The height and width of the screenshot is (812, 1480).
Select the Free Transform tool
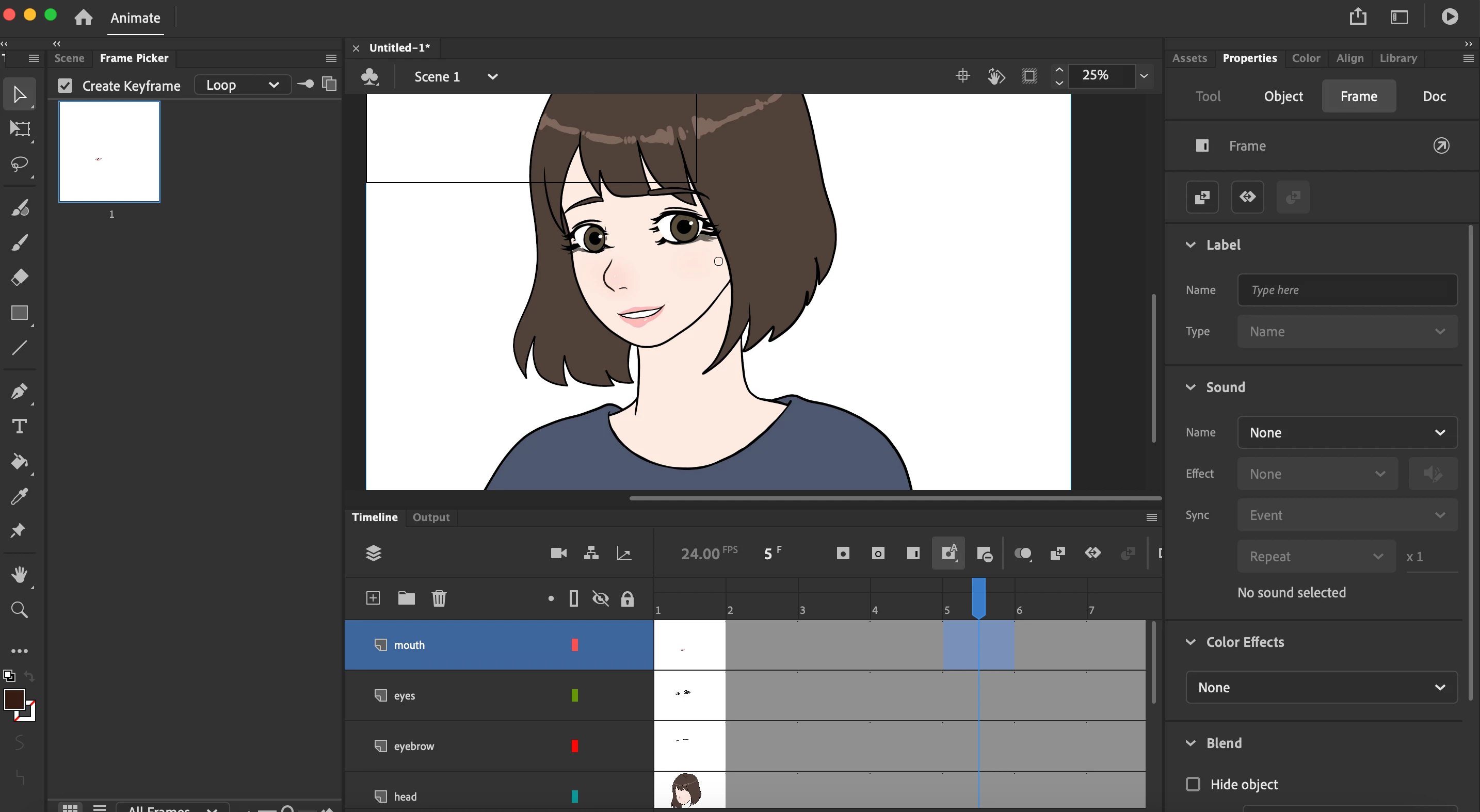20,128
